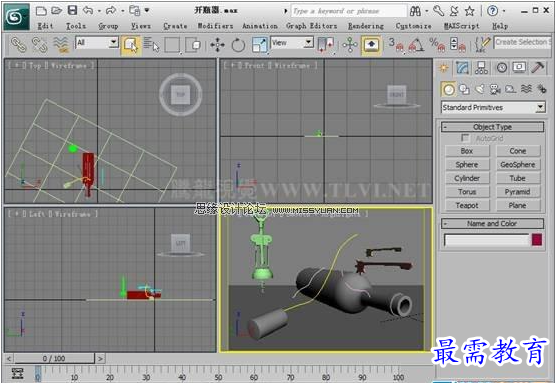
Task: Toggle Angle Snap
Action: [x=416, y=45]
